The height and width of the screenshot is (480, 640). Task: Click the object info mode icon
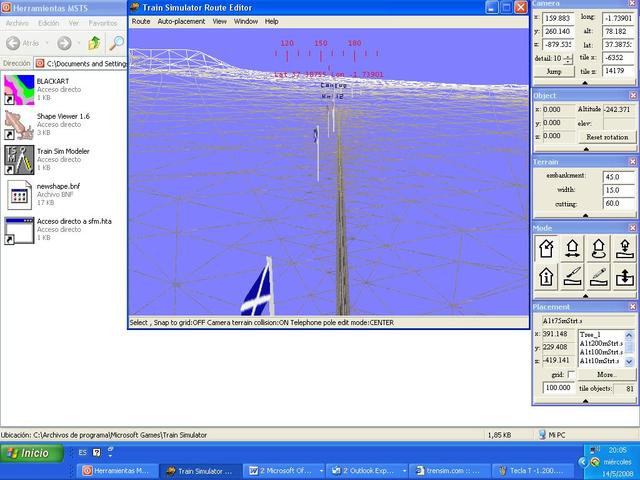[x=547, y=276]
